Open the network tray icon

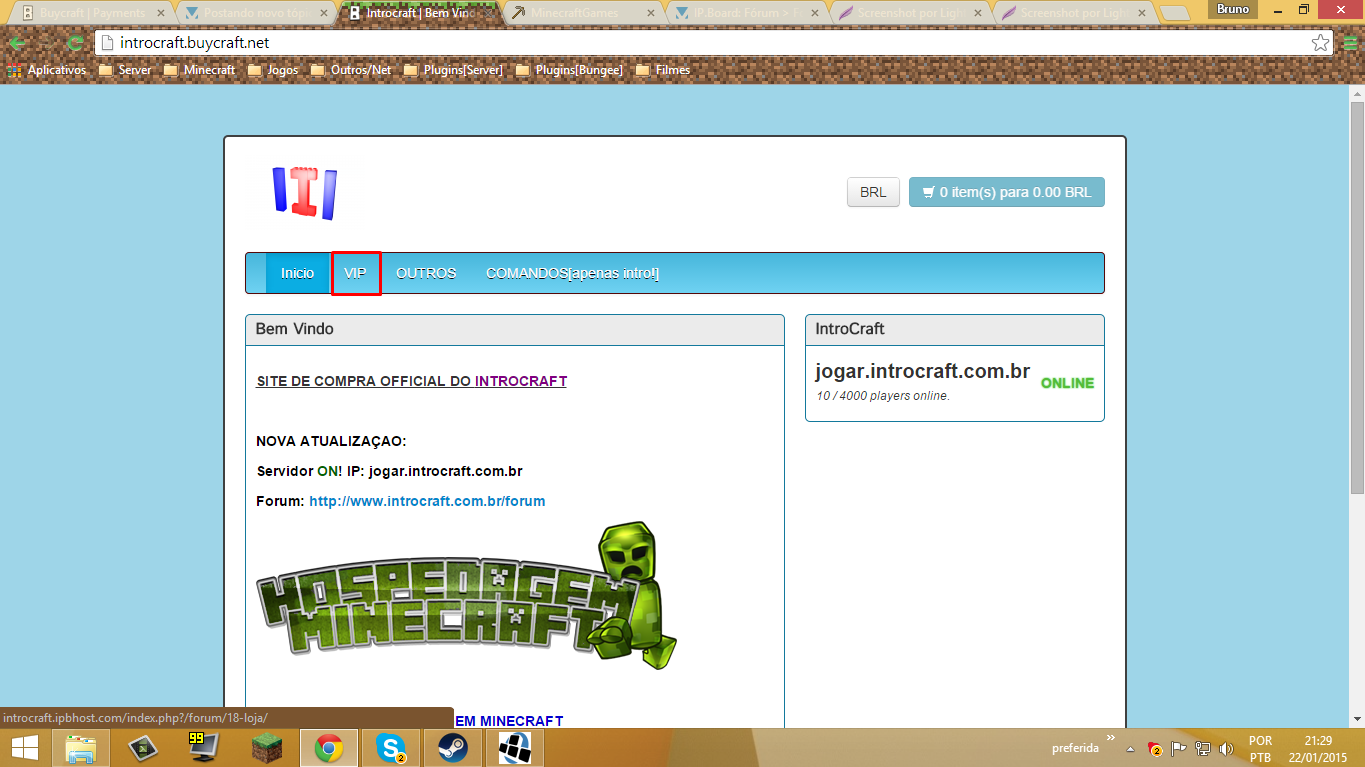1203,748
